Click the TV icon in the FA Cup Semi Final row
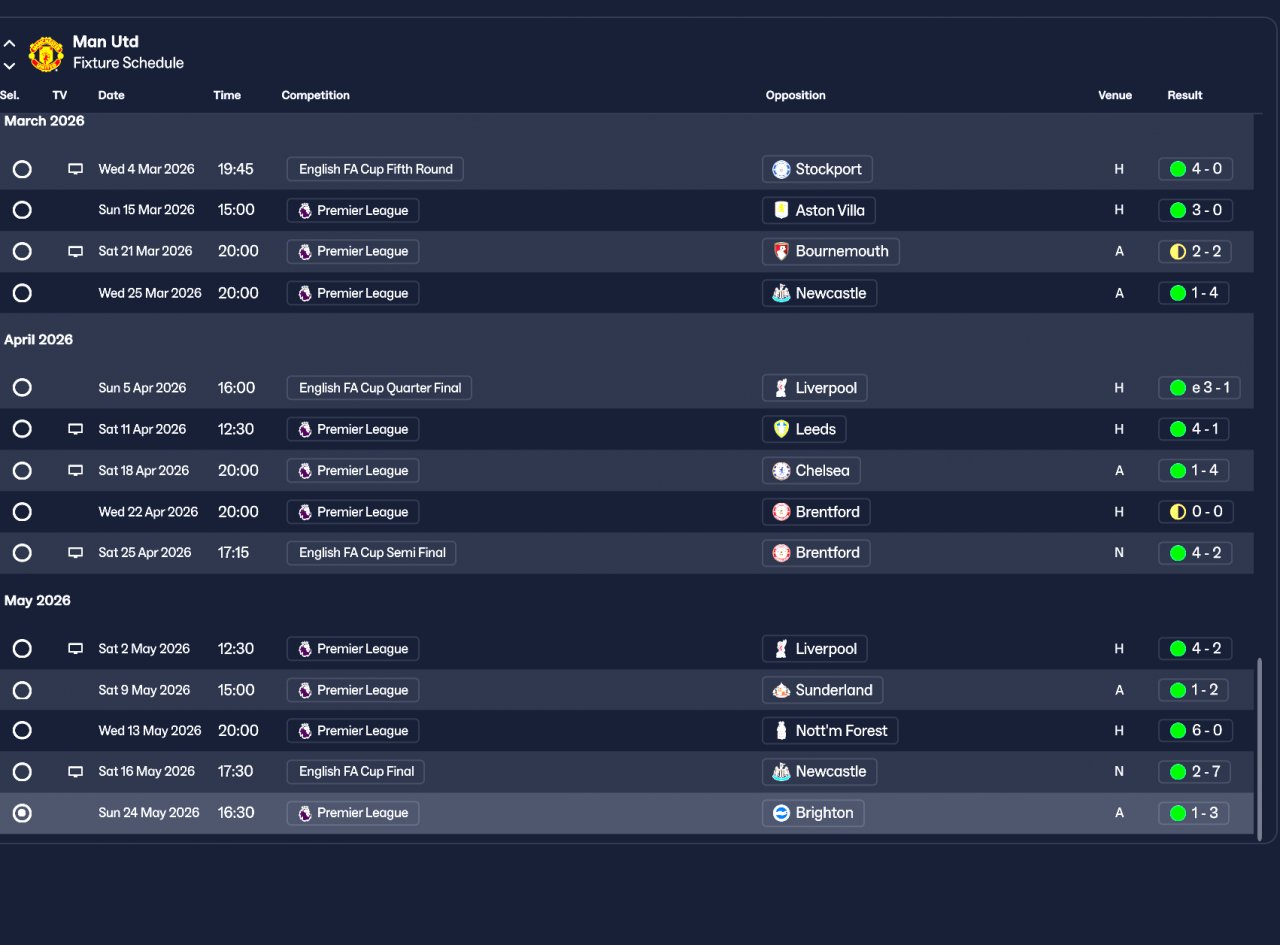The height and width of the screenshot is (945, 1280). pos(75,552)
